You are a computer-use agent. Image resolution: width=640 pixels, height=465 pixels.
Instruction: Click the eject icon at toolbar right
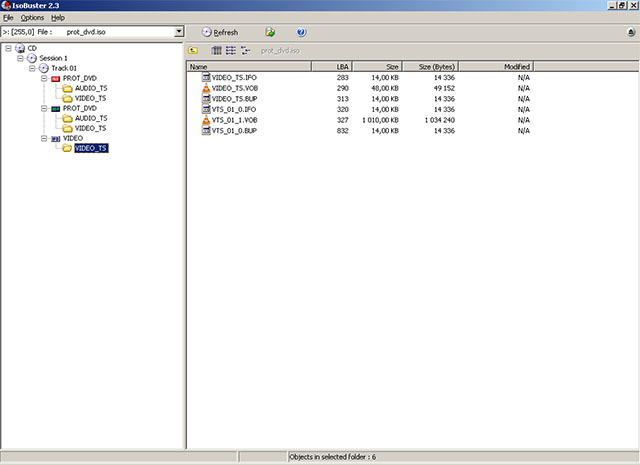tap(631, 32)
